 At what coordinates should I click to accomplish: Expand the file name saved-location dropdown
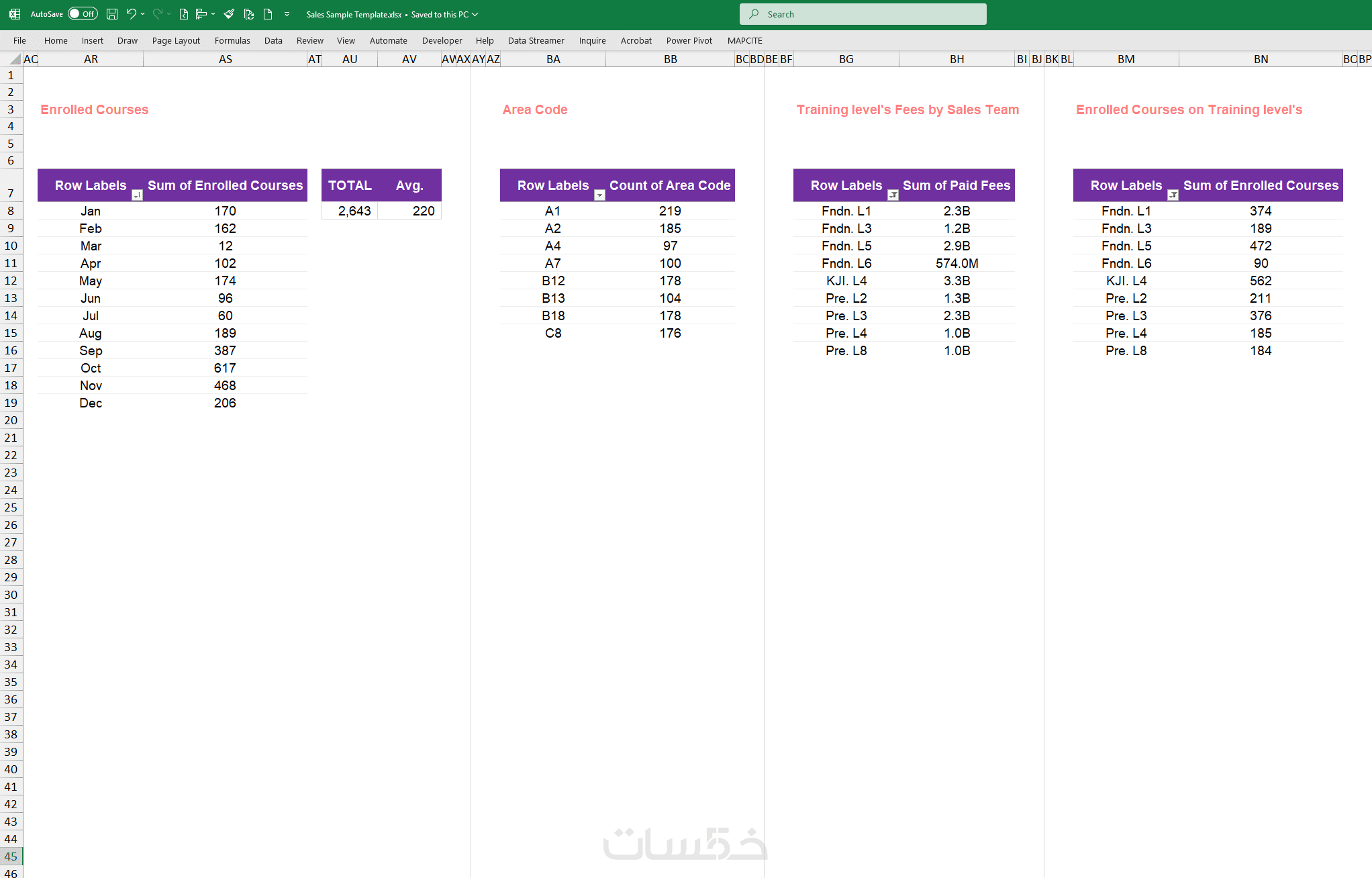coord(475,14)
